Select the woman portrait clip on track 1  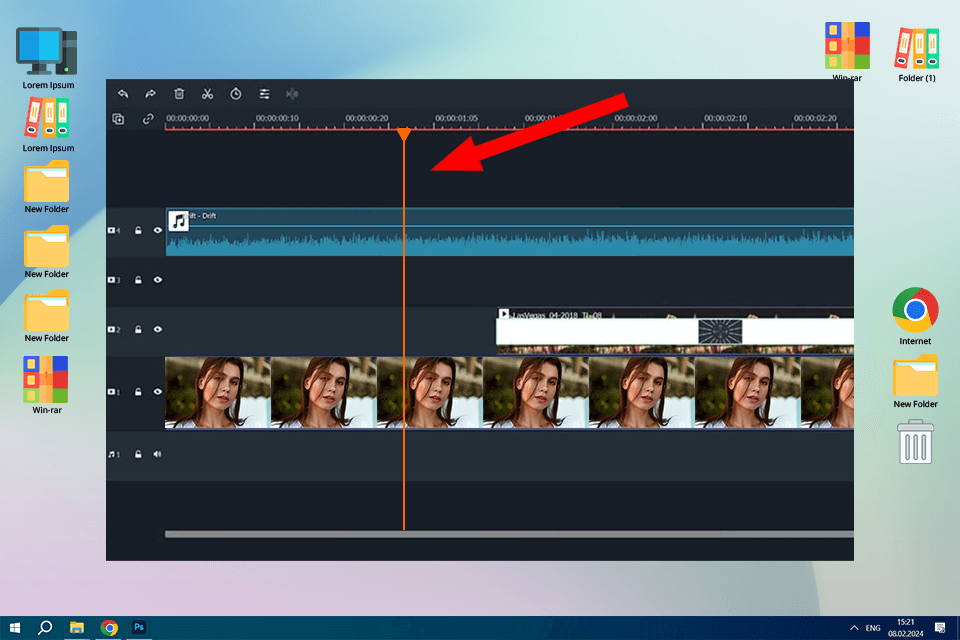(509, 393)
